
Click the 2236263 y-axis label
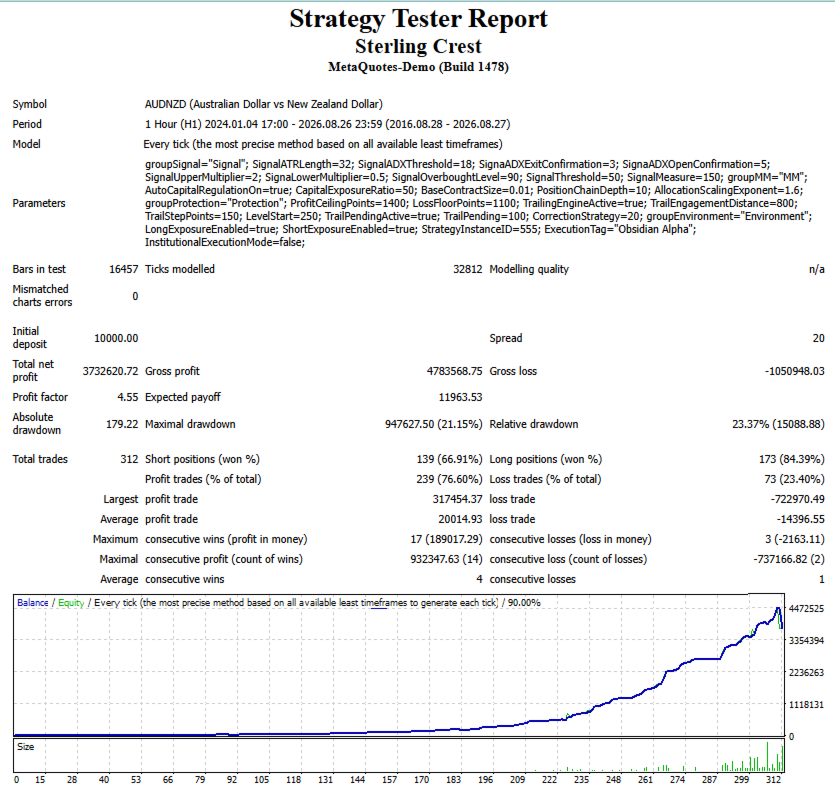[x=806, y=673]
